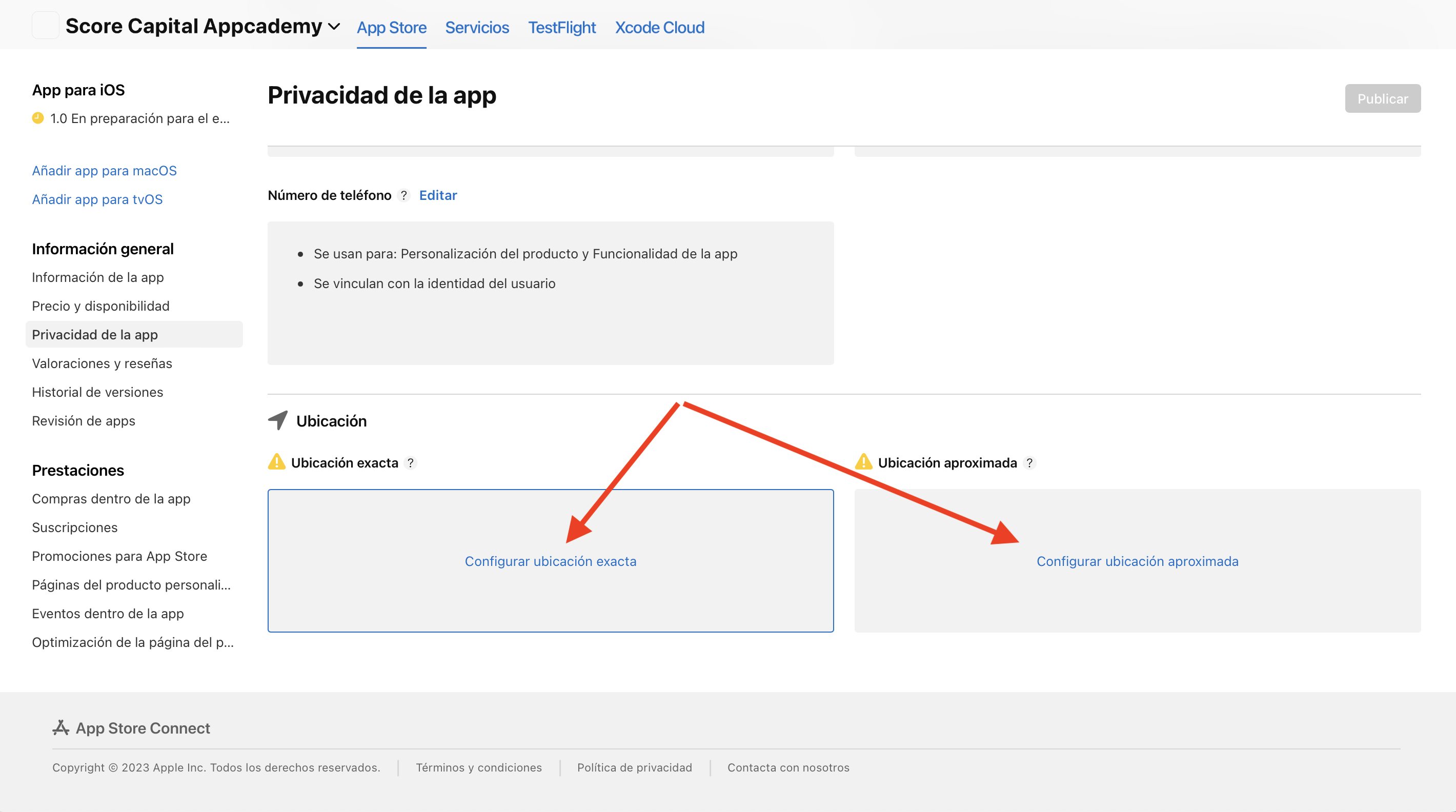Image resolution: width=1456 pixels, height=812 pixels.
Task: Open the Servicios tab
Action: (477, 27)
